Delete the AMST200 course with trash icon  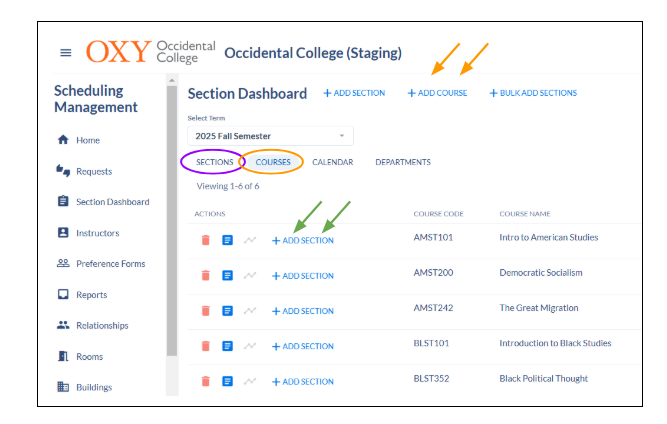coord(205,276)
